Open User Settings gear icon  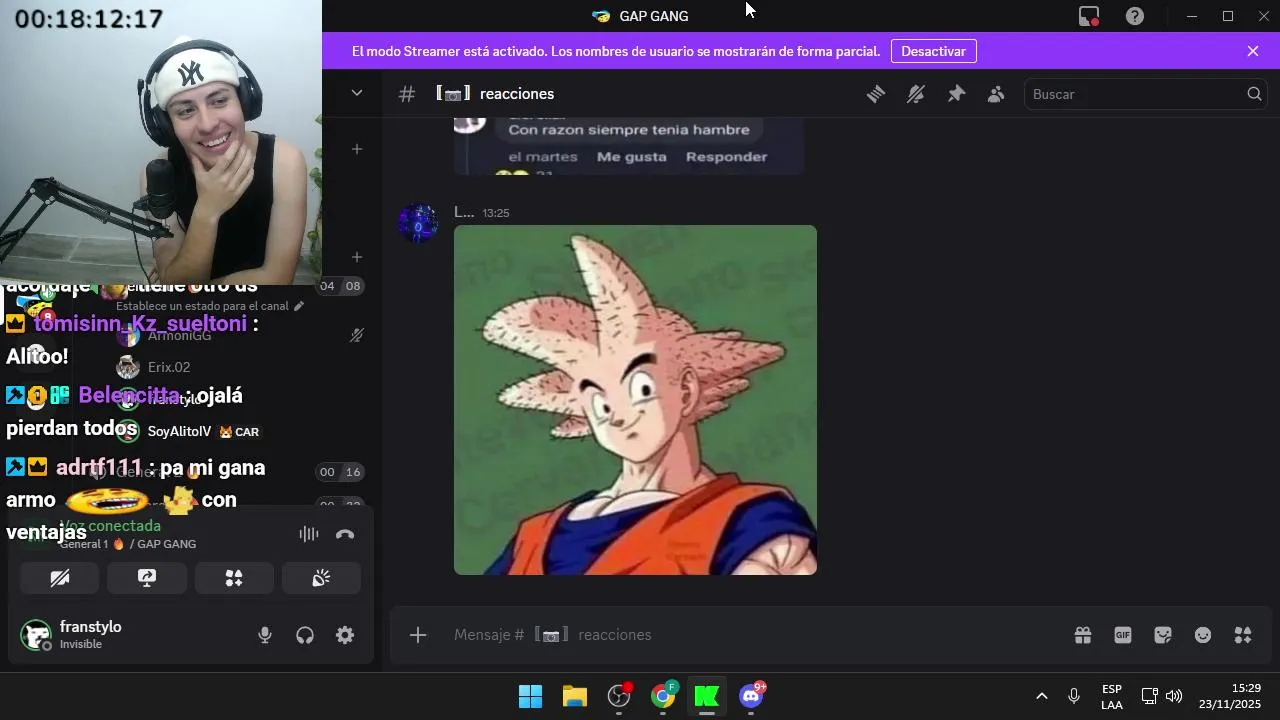pyautogui.click(x=345, y=635)
